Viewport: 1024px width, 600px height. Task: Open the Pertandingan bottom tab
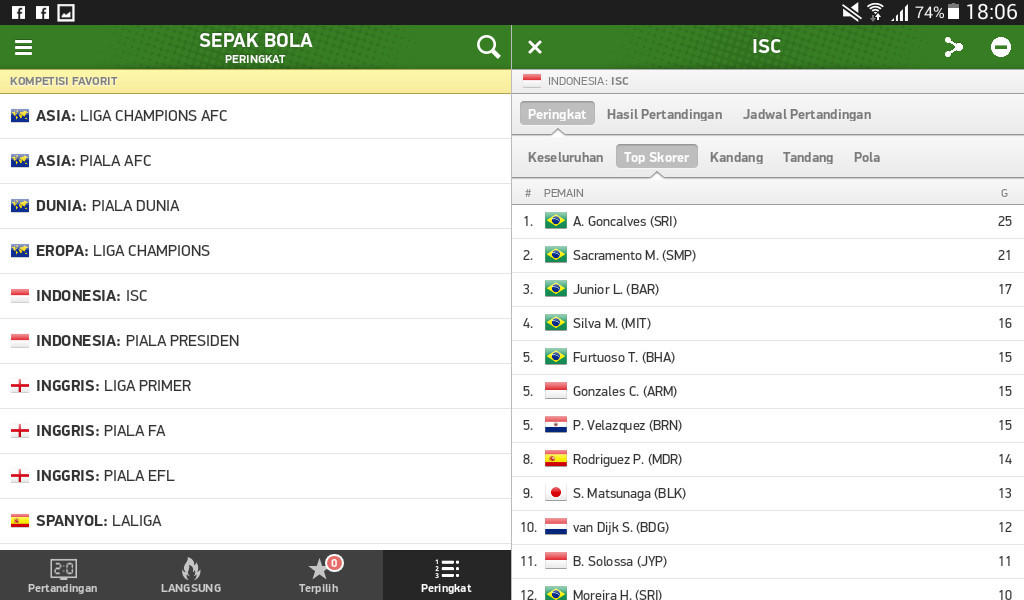pyautogui.click(x=63, y=575)
